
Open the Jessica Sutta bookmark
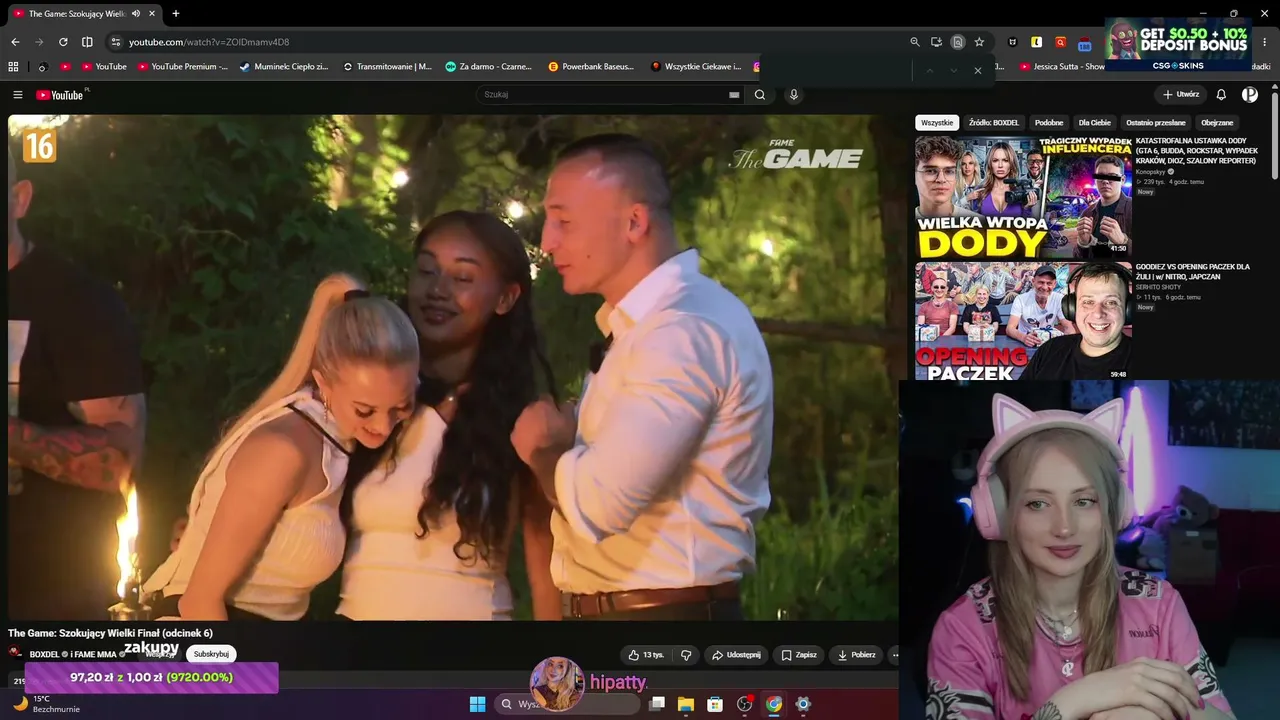tap(1063, 67)
